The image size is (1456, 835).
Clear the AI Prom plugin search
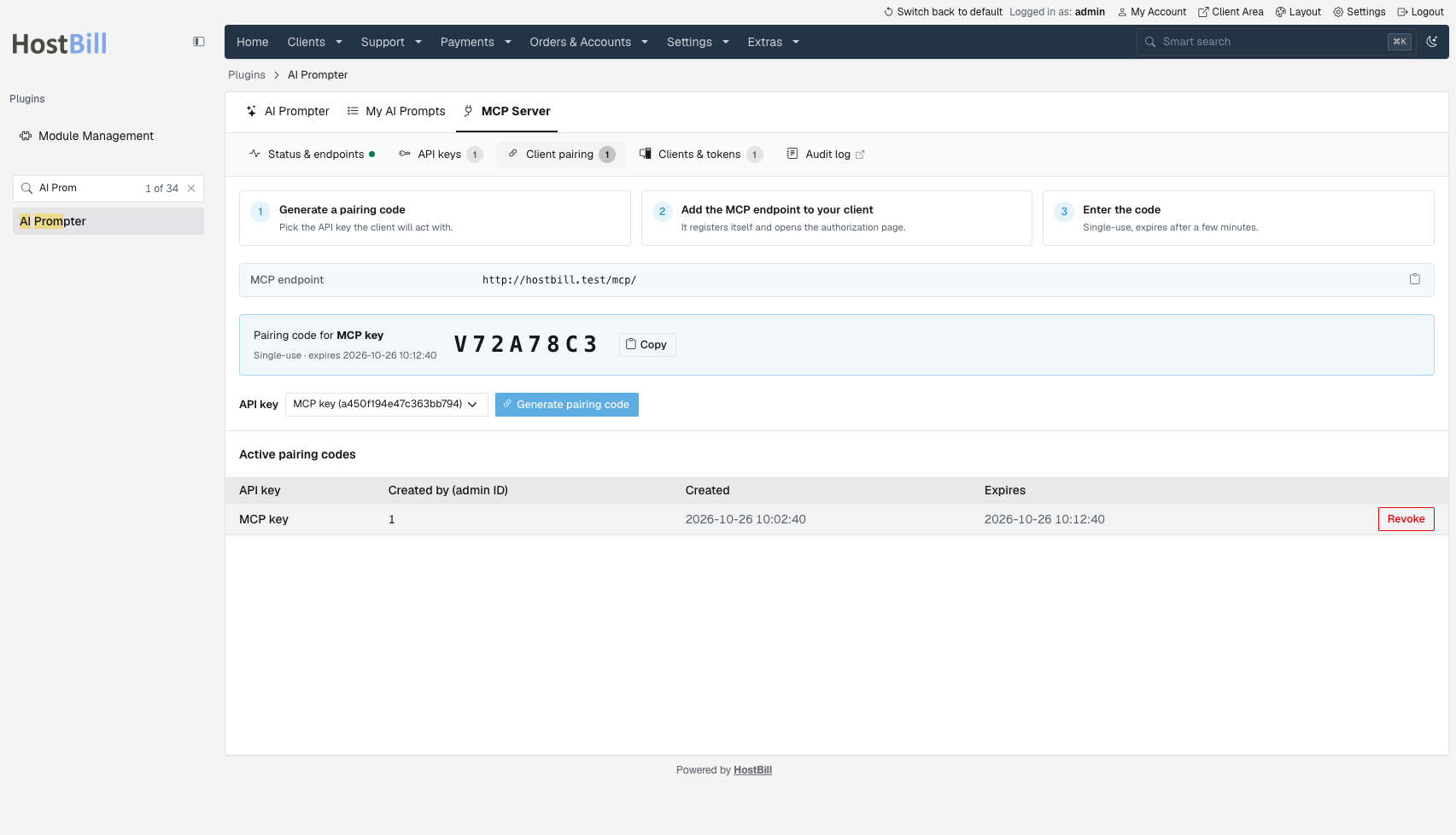[x=191, y=189]
